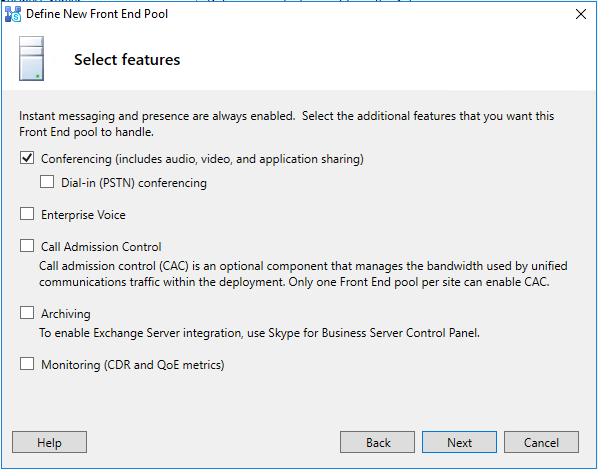Click the Topology Builder icon in title bar
This screenshot has height=469, width=598.
[13, 14]
